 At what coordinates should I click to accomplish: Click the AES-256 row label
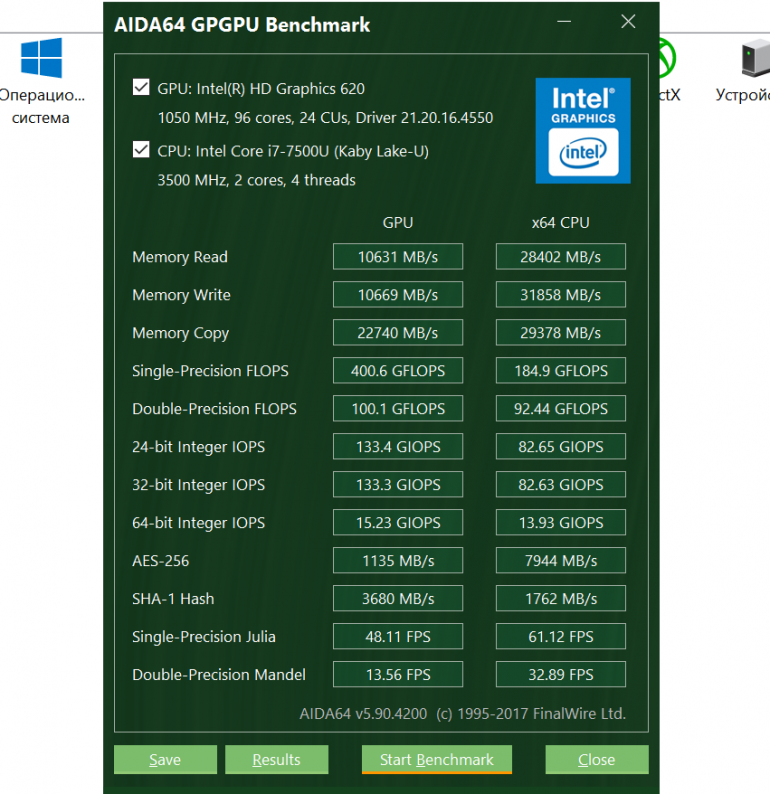(x=160, y=561)
